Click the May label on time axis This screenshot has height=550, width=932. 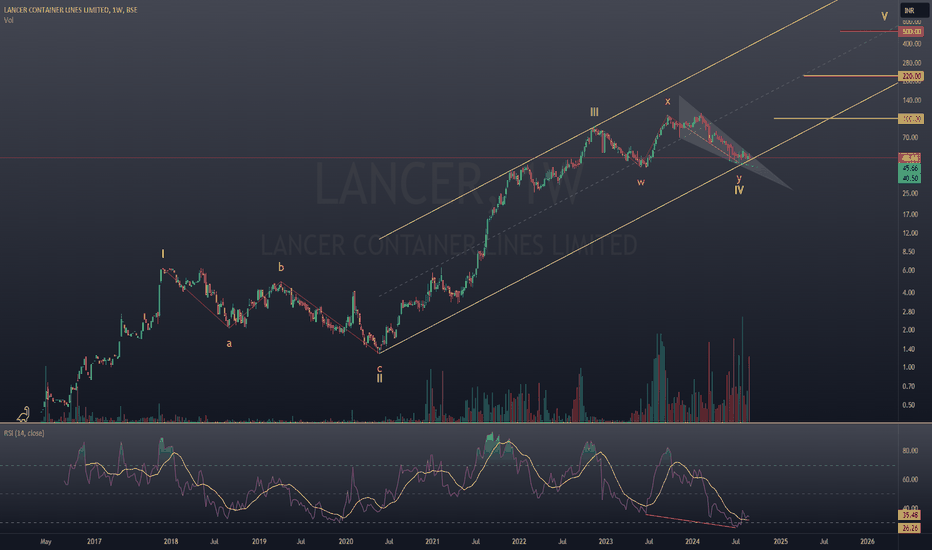point(46,542)
